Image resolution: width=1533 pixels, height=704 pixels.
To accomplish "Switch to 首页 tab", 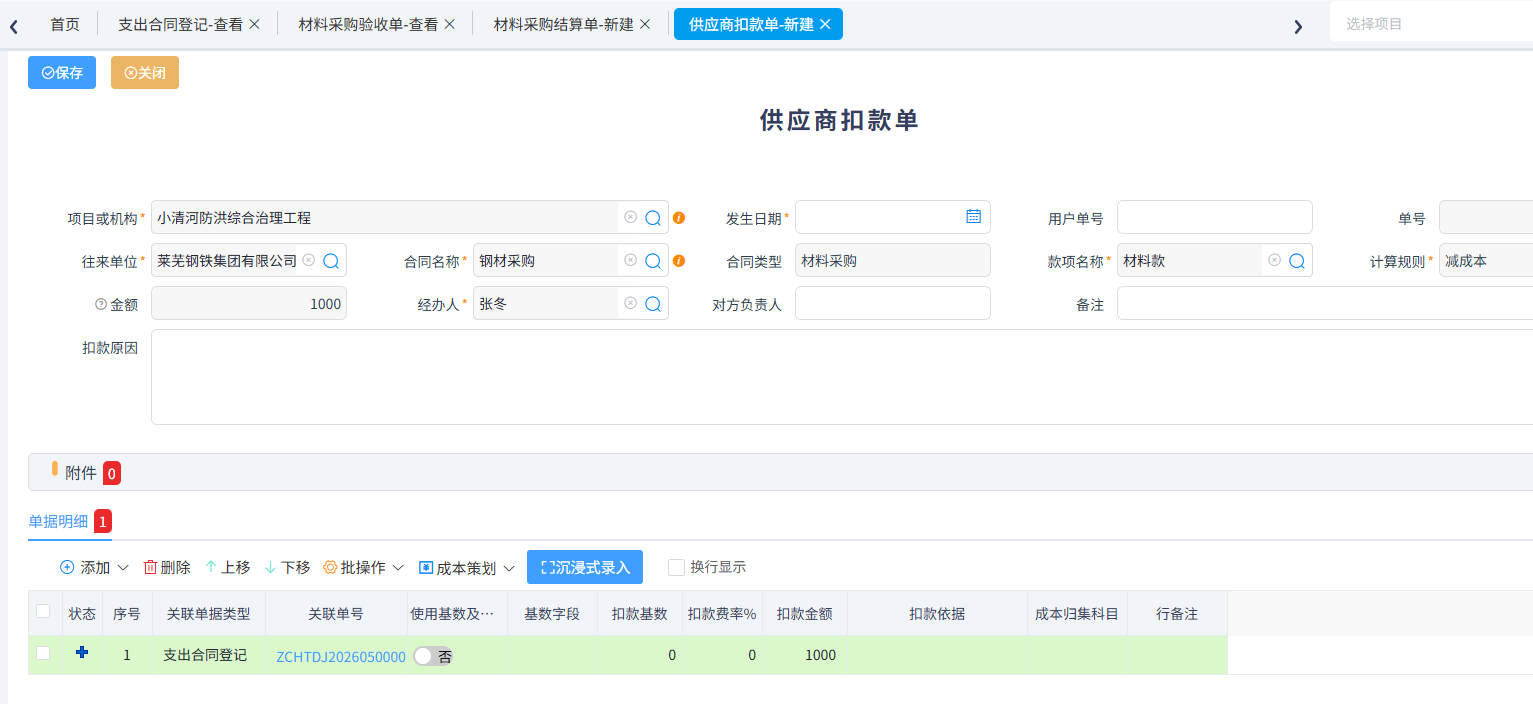I will coord(65,24).
